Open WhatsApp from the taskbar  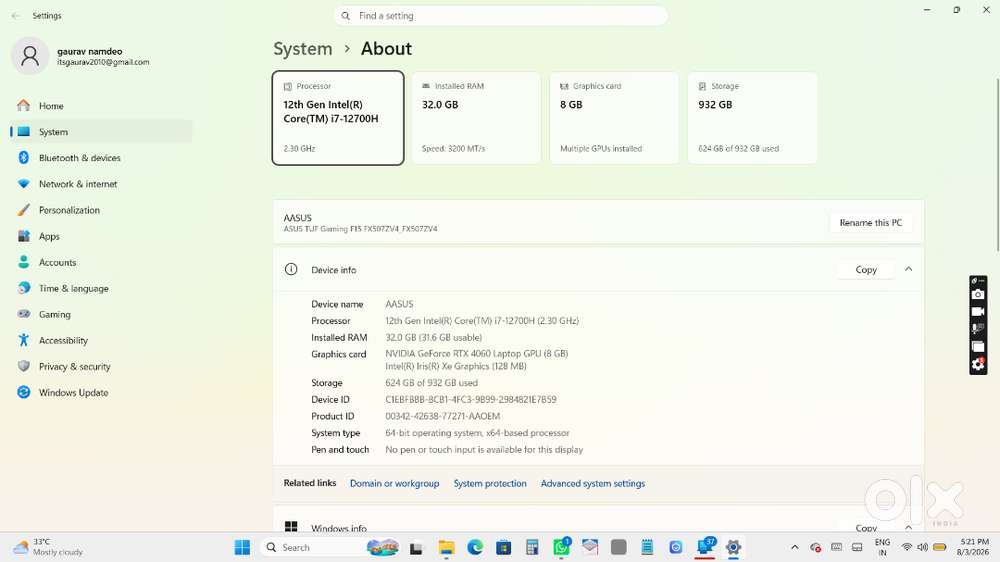(x=561, y=547)
